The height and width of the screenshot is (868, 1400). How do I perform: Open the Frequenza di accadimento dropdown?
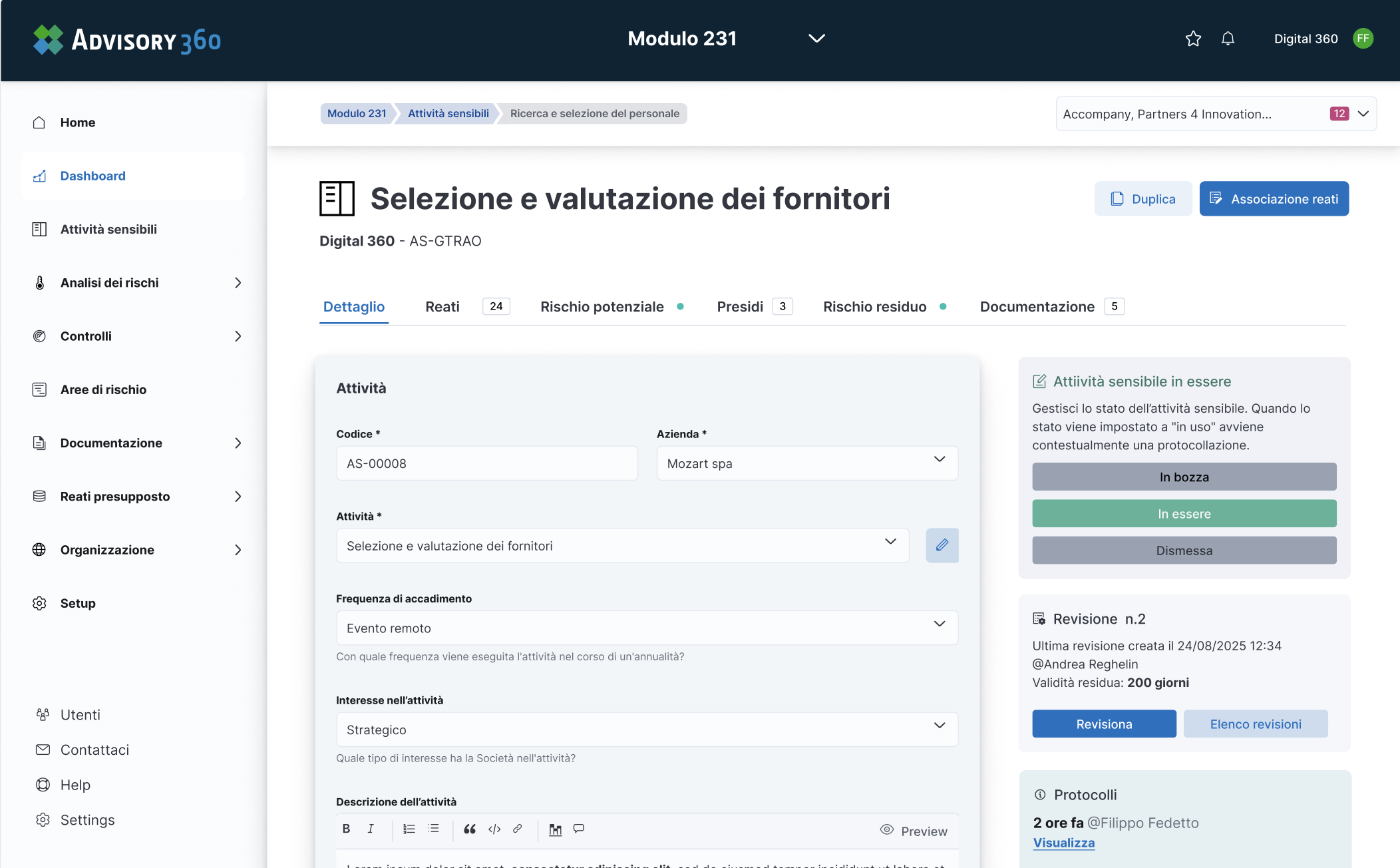(x=646, y=628)
